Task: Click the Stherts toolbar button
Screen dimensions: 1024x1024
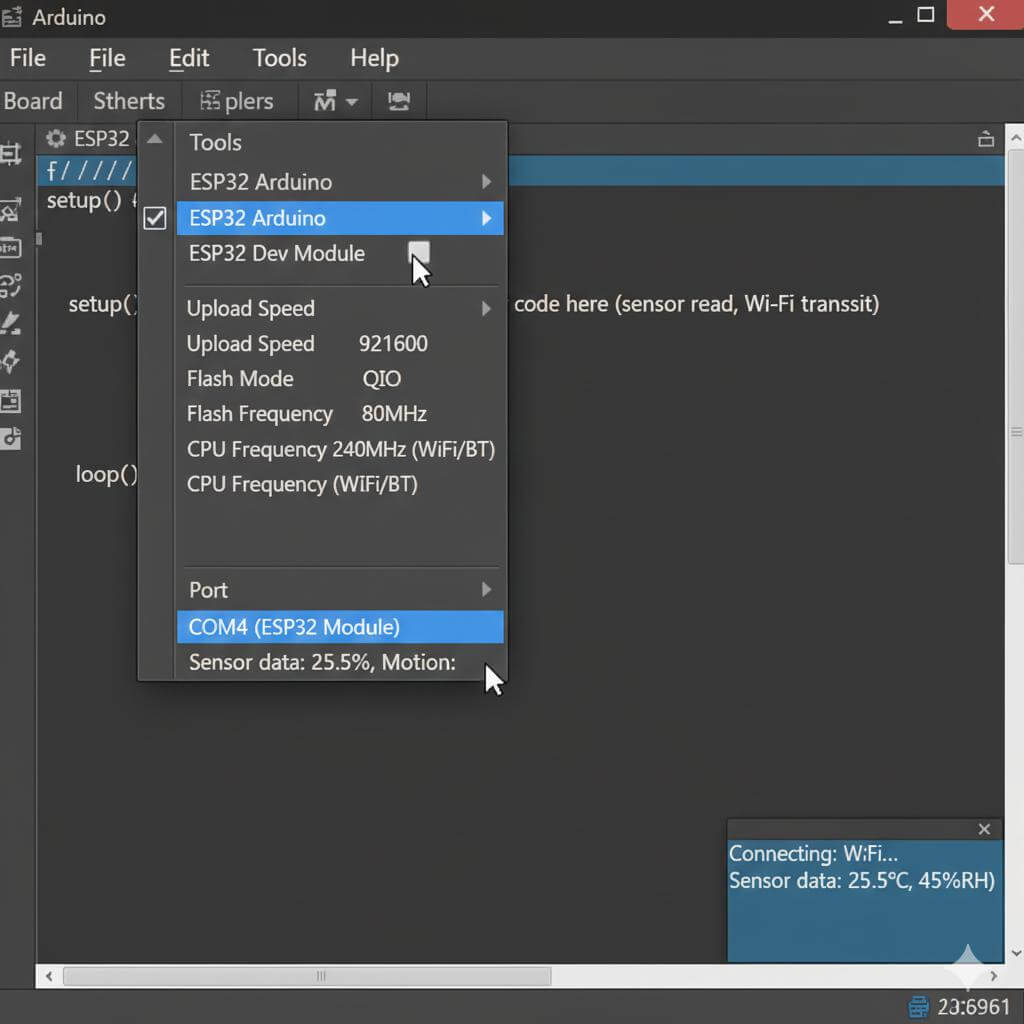Action: point(129,101)
